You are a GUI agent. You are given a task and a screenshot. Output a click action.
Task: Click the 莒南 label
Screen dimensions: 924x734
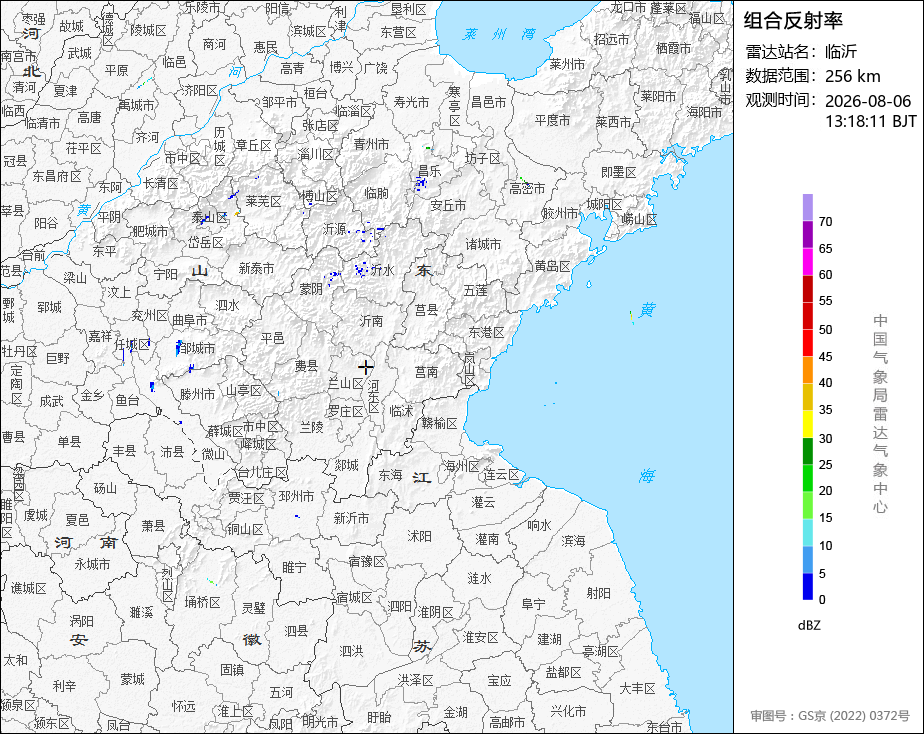point(426,372)
